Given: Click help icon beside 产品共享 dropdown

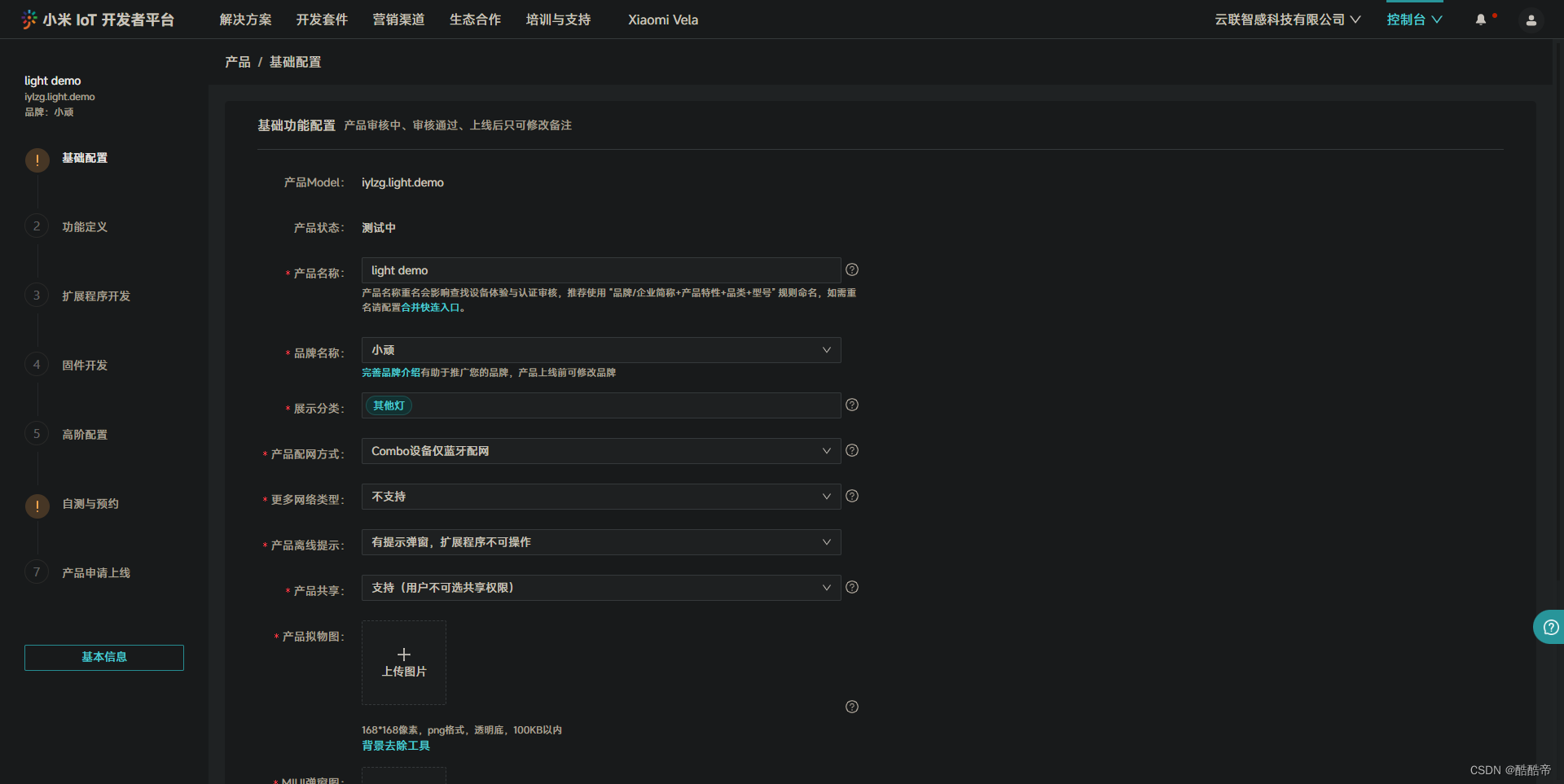Looking at the screenshot, I should click(x=852, y=587).
